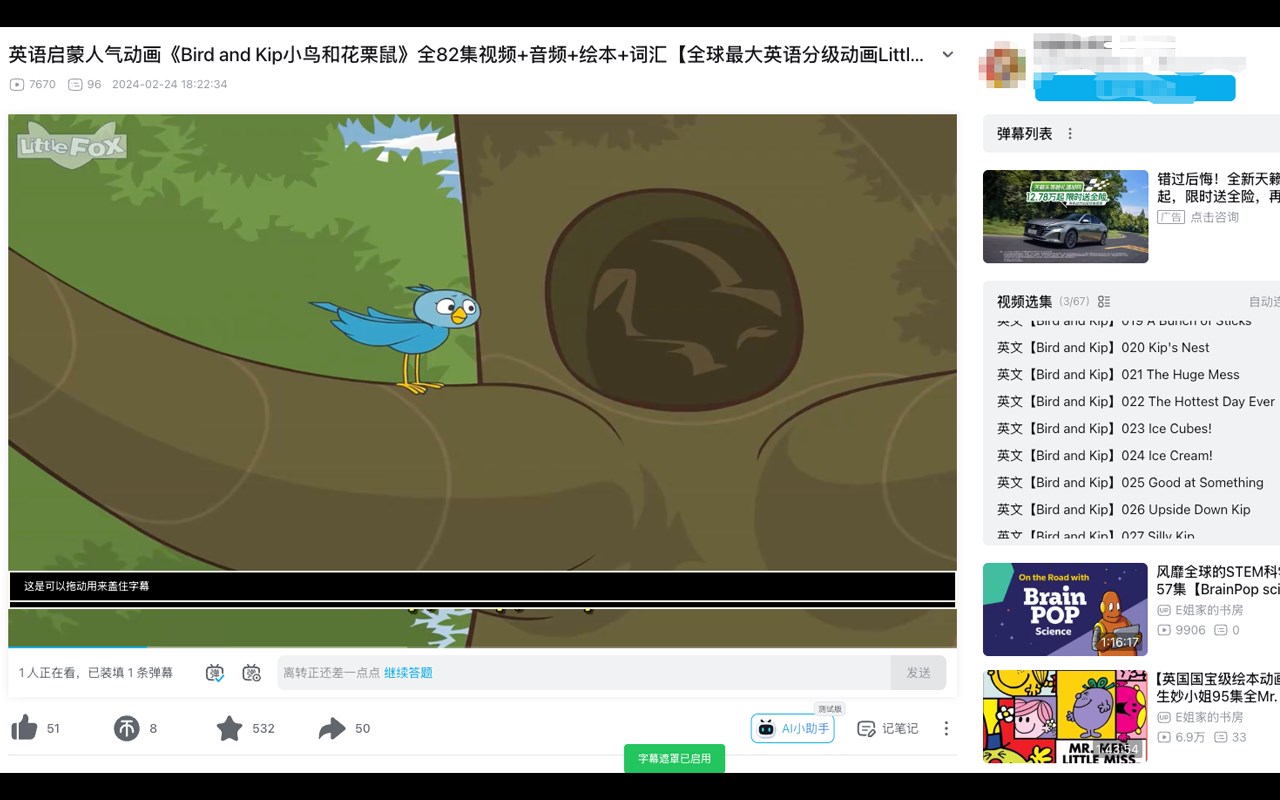Image resolution: width=1280 pixels, height=800 pixels.
Task: Click the publish date 2024-02-24 18:22:34
Action: 169,85
